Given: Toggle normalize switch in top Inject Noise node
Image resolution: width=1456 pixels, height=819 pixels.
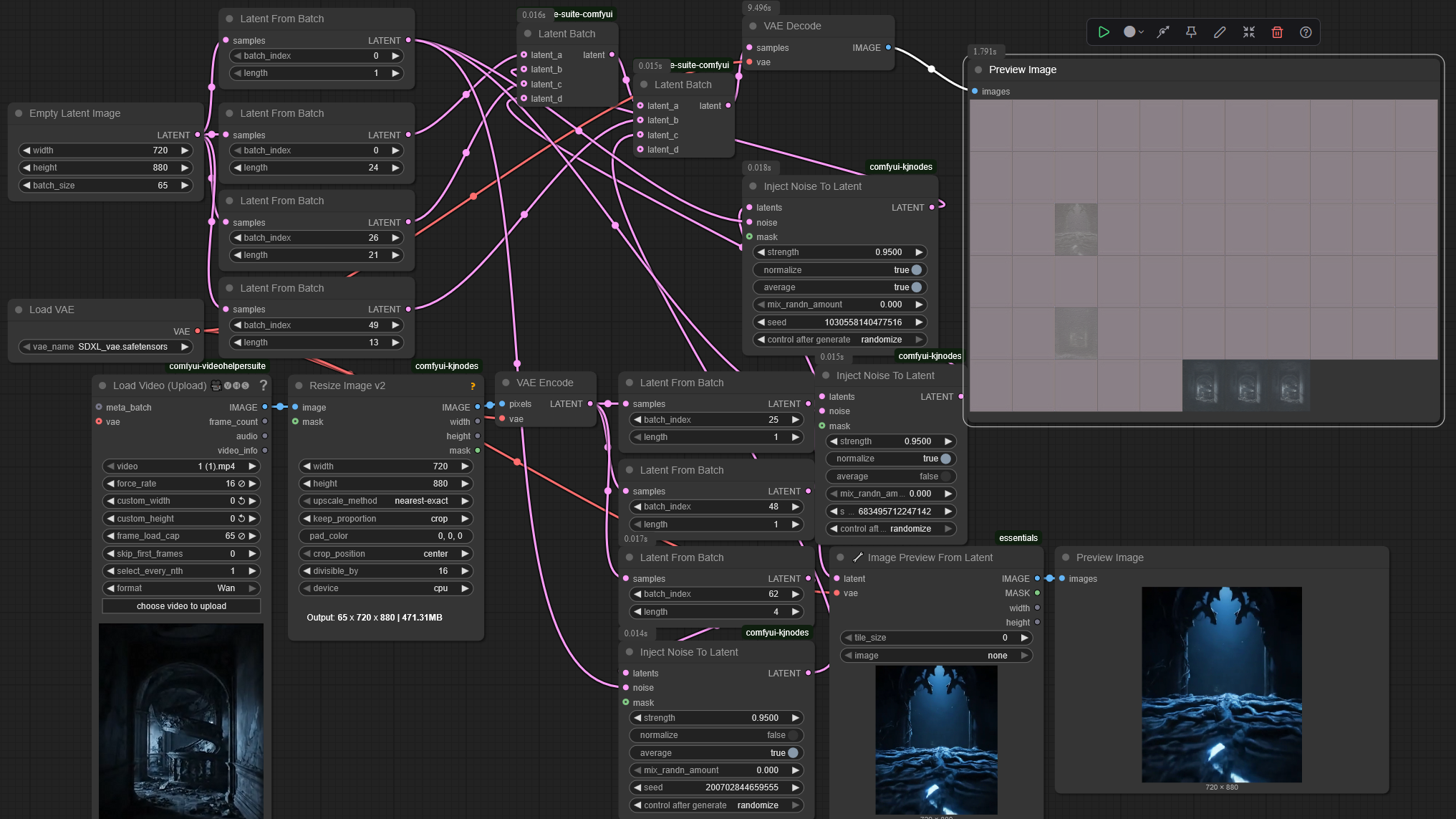Looking at the screenshot, I should 916,270.
